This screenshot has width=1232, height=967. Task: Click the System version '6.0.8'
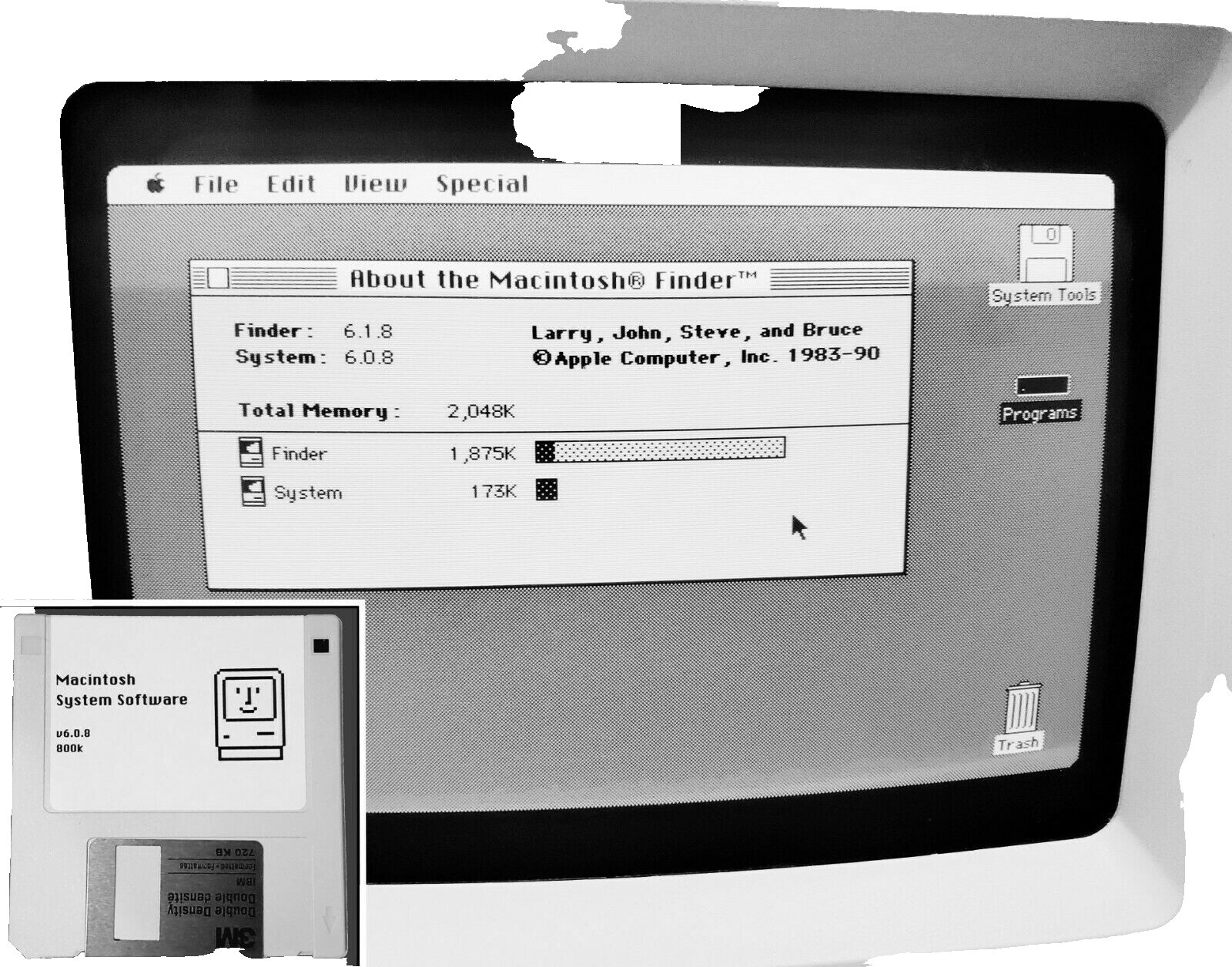pos(369,358)
